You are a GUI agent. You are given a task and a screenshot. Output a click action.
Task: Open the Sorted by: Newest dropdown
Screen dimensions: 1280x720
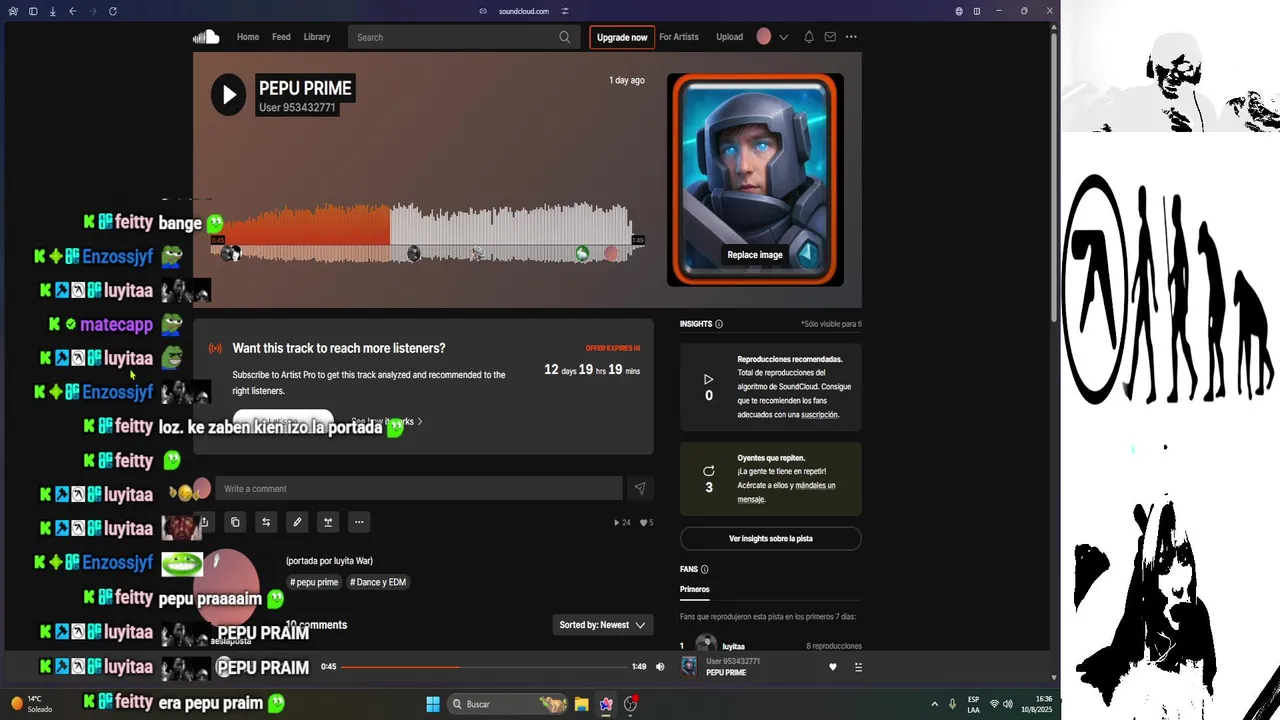pos(602,625)
